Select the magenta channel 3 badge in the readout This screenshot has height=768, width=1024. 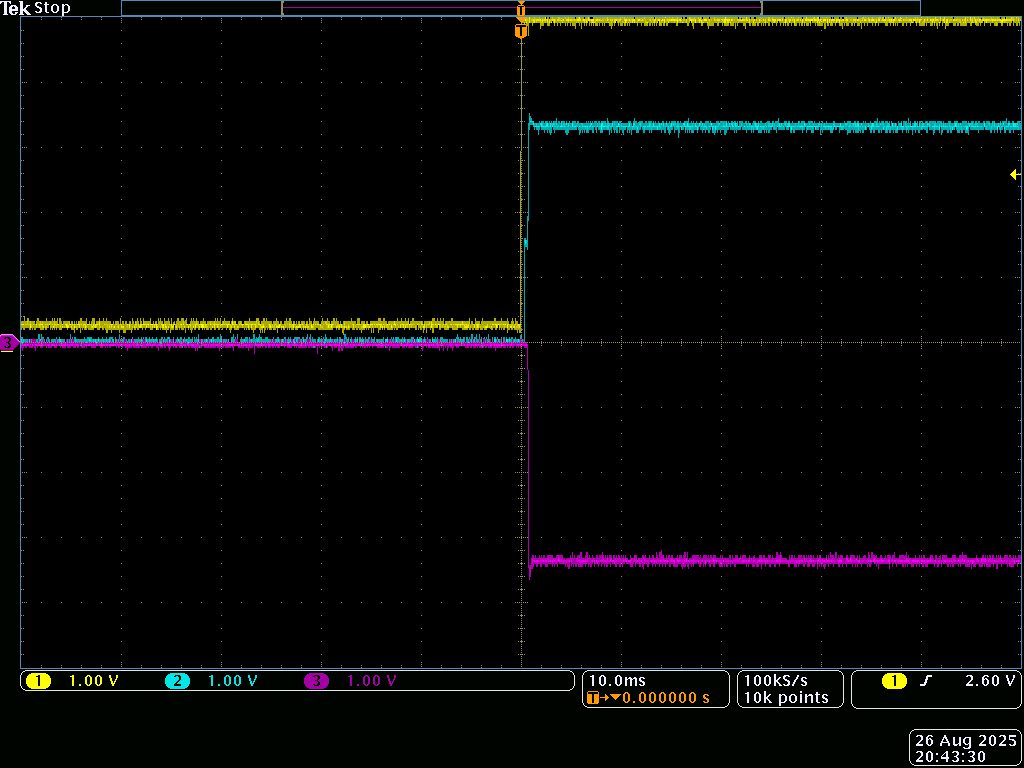pos(317,681)
